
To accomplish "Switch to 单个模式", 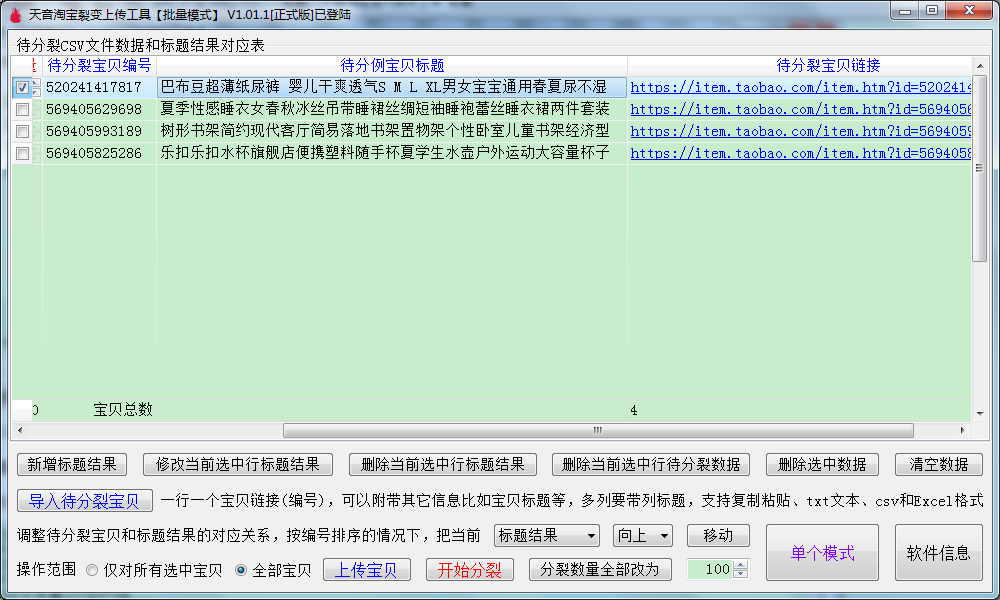I will tap(822, 553).
